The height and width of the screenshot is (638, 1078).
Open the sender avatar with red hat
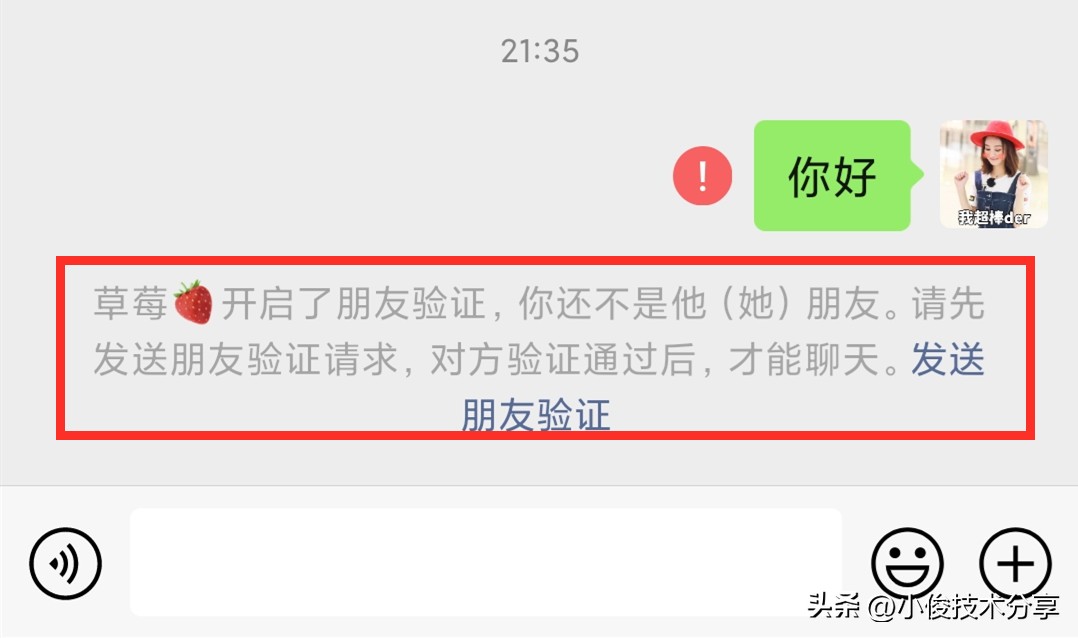coord(993,174)
